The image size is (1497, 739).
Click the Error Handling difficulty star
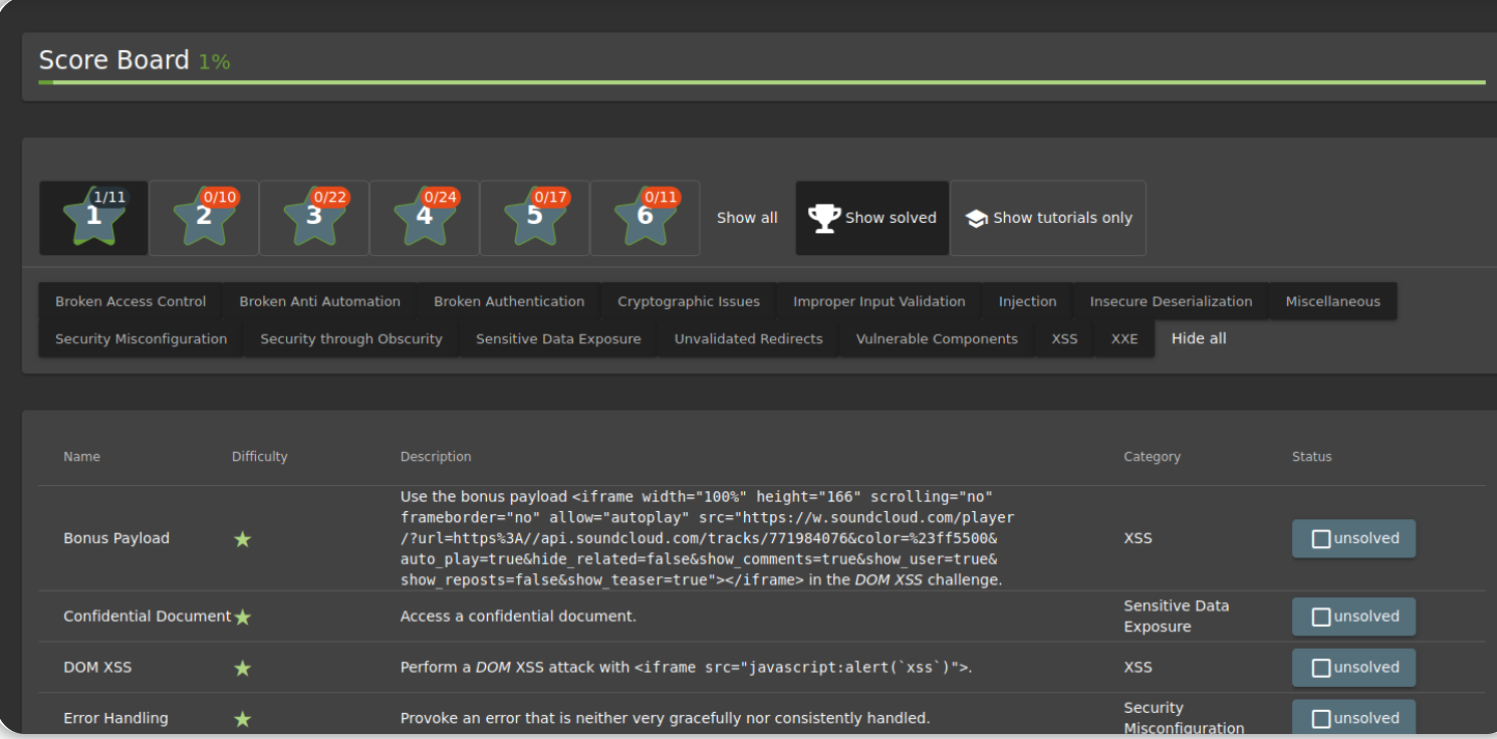click(x=242, y=719)
